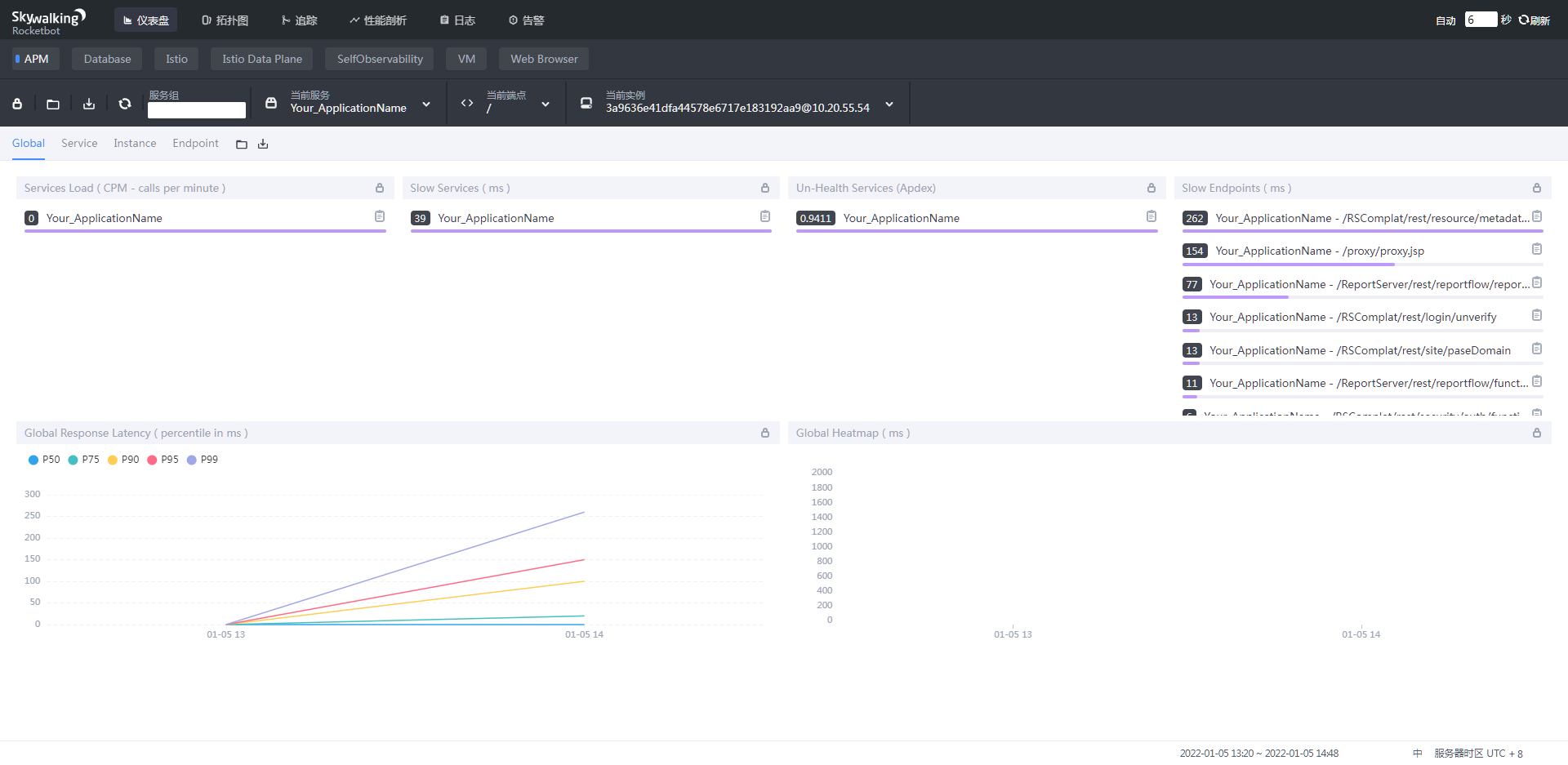Select the APM dashboard tab
This screenshot has width=1568, height=765.
click(36, 59)
